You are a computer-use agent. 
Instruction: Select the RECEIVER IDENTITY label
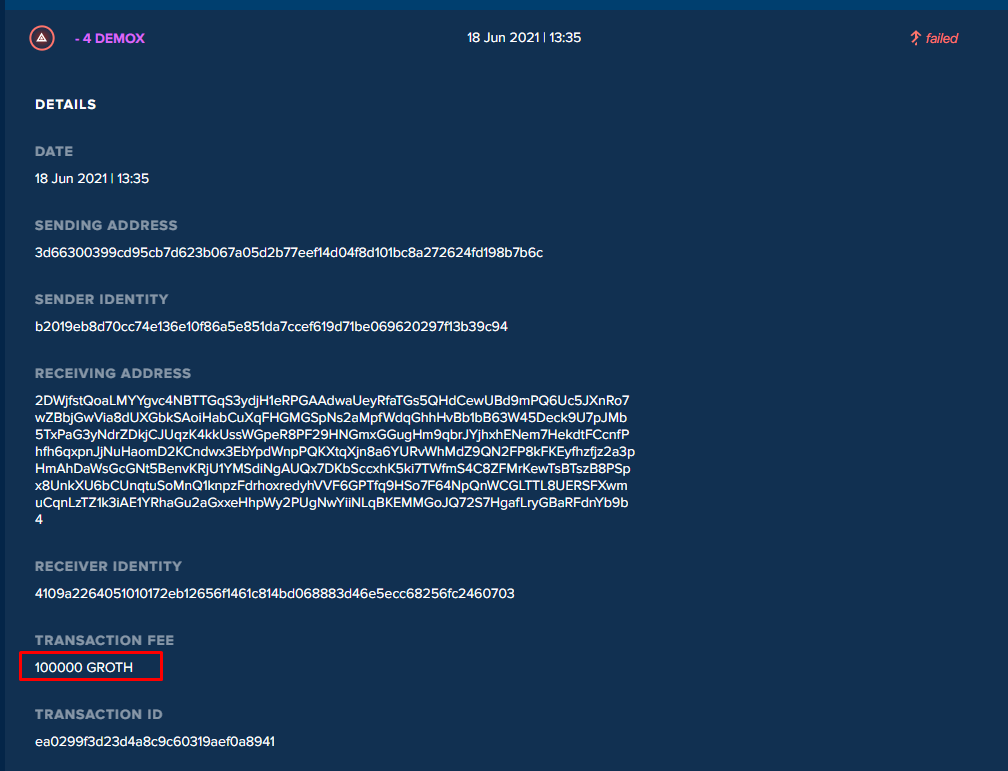[x=108, y=566]
